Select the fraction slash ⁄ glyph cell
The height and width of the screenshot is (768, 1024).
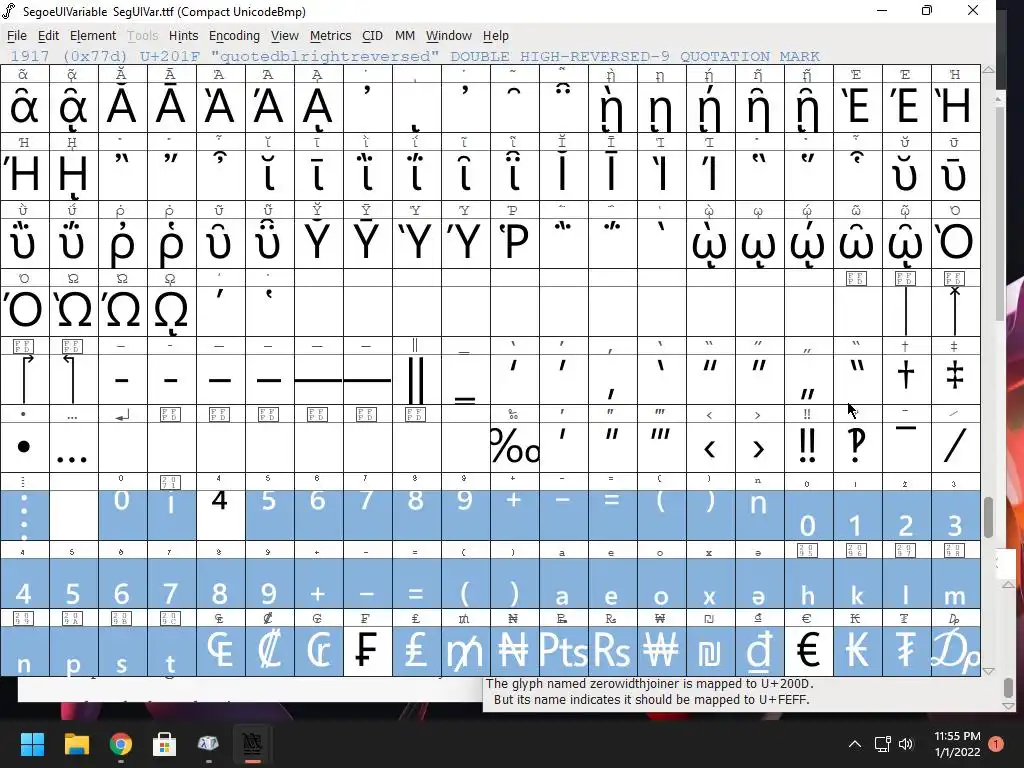pos(955,447)
